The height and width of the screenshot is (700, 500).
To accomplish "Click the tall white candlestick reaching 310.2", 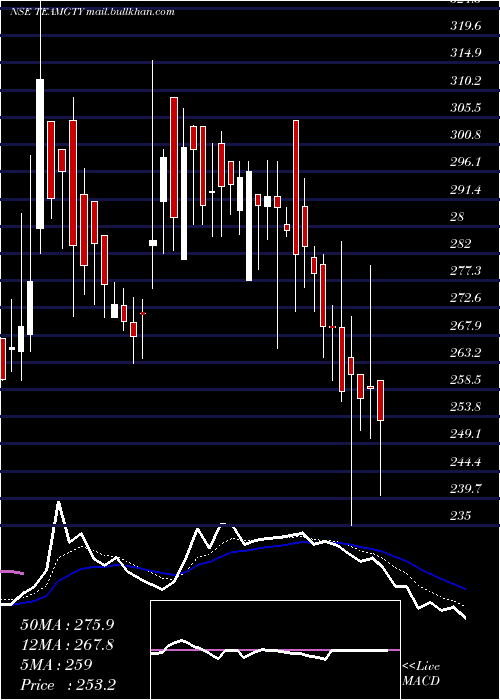I will pyautogui.click(x=40, y=154).
